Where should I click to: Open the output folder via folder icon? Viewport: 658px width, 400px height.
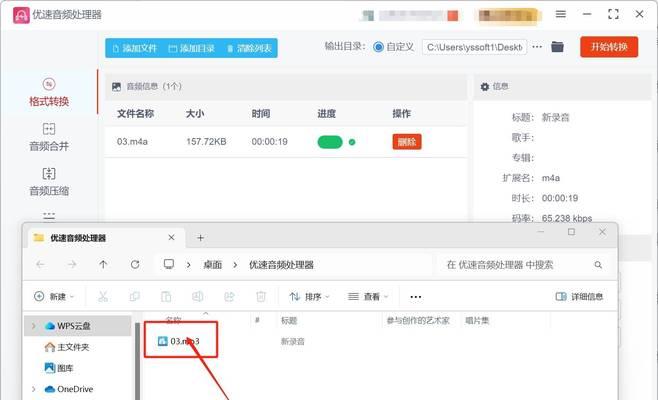(x=557, y=47)
